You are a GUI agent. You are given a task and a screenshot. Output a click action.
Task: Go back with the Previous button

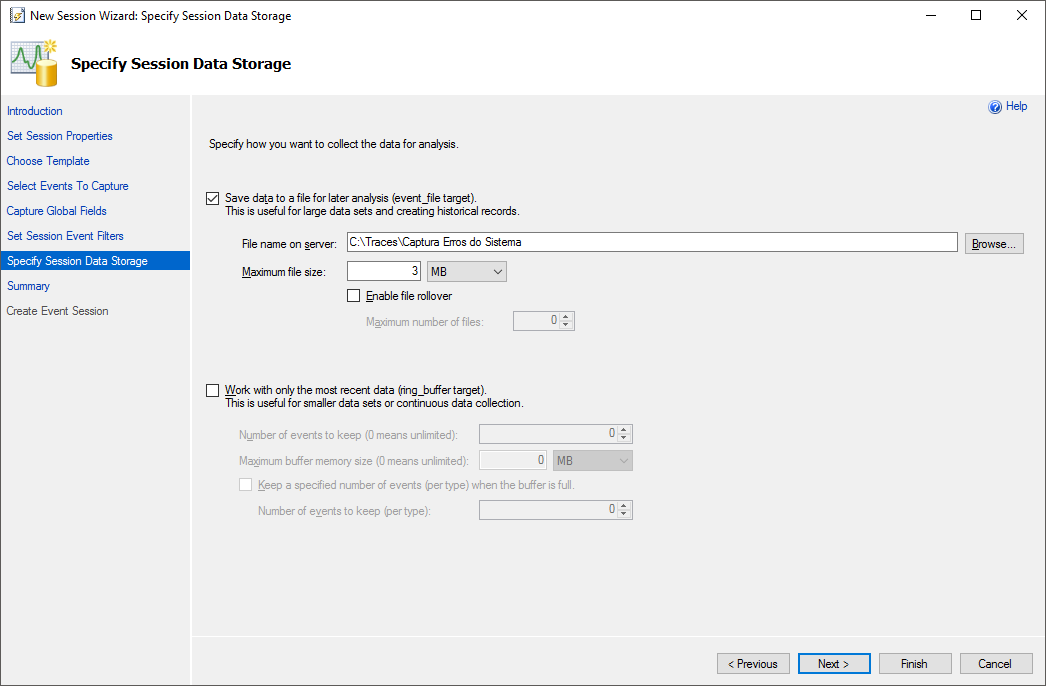coord(753,664)
